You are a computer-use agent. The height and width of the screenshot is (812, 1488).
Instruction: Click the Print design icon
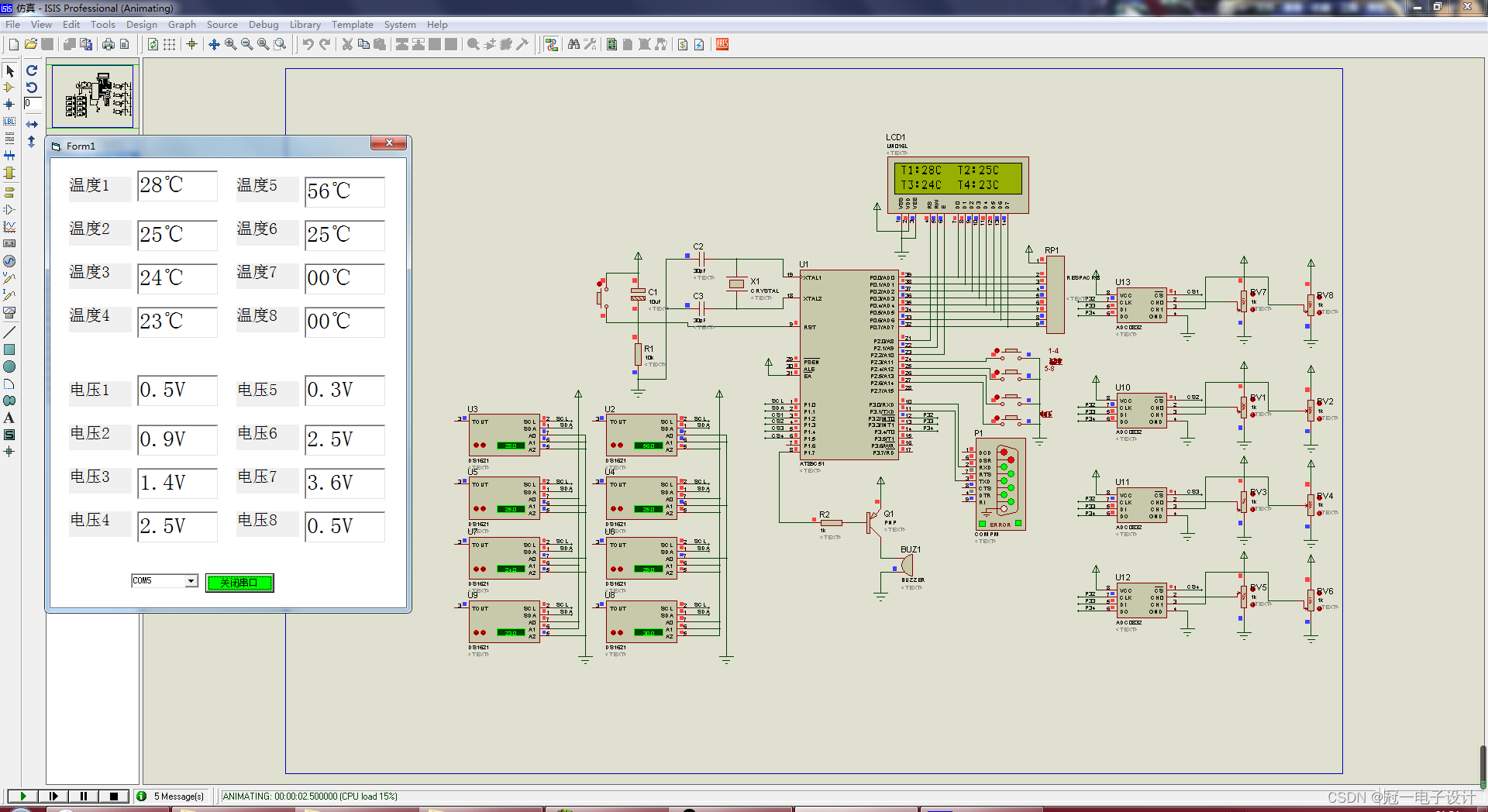[108, 44]
